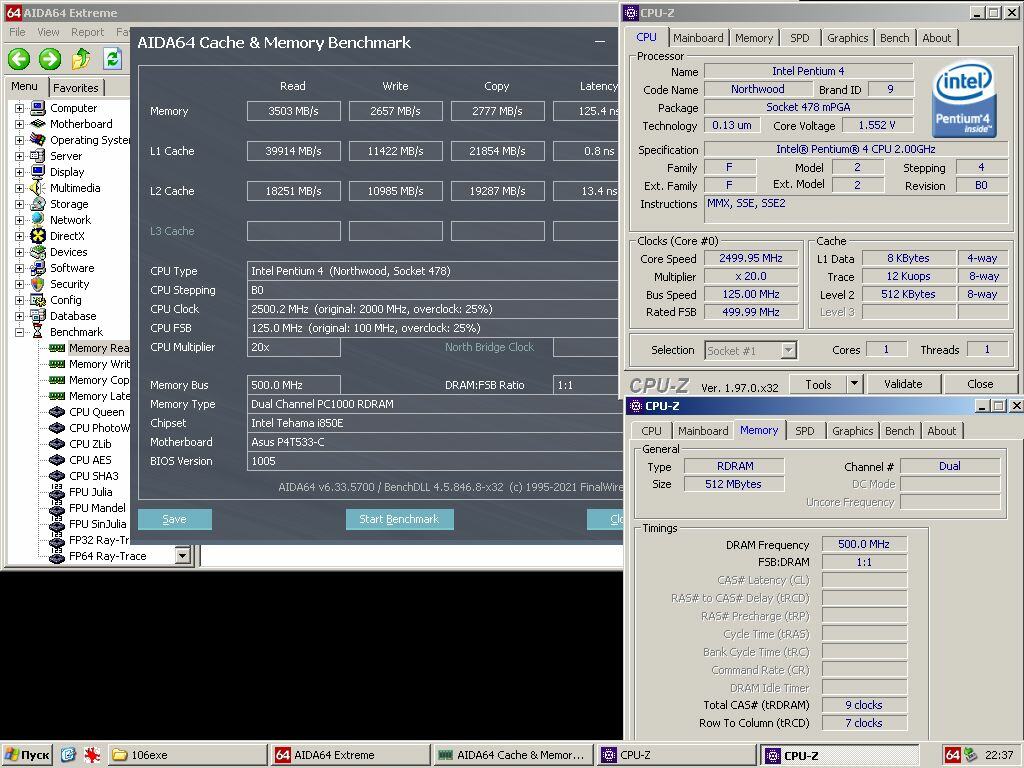Open the Tools dropdown arrow in CPU-Z
1024x768 pixels.
(x=854, y=384)
